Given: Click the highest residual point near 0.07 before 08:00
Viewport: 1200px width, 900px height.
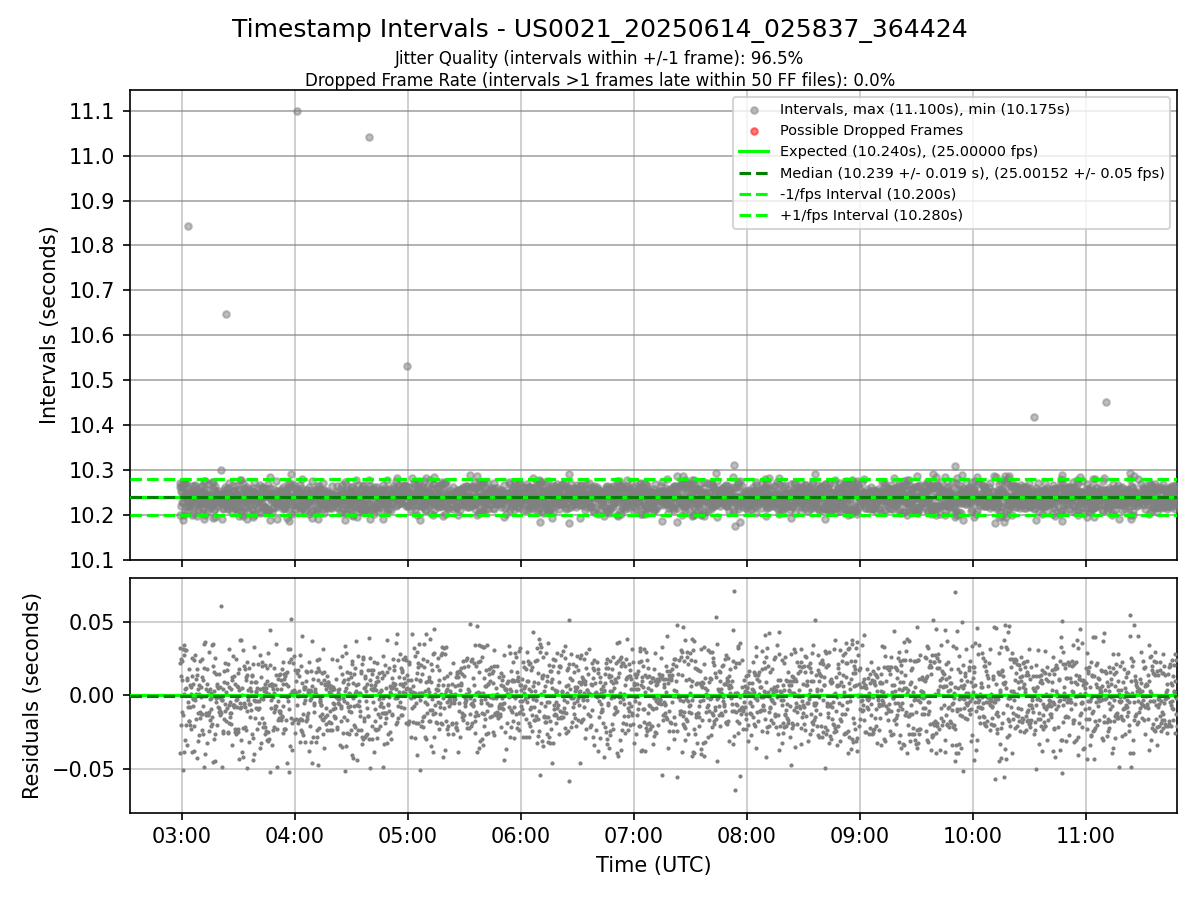Looking at the screenshot, I should coord(734,591).
